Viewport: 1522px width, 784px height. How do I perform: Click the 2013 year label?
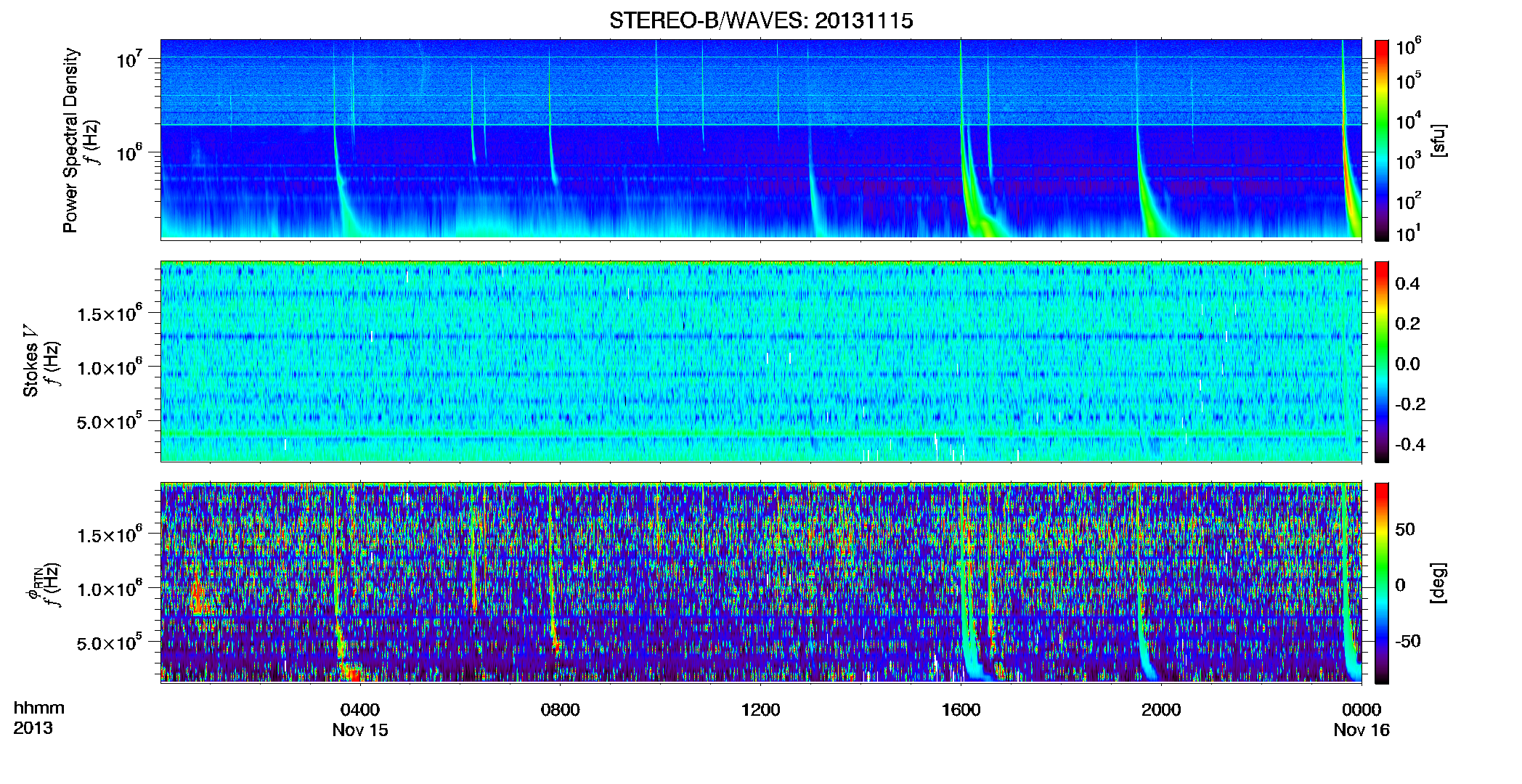33,727
